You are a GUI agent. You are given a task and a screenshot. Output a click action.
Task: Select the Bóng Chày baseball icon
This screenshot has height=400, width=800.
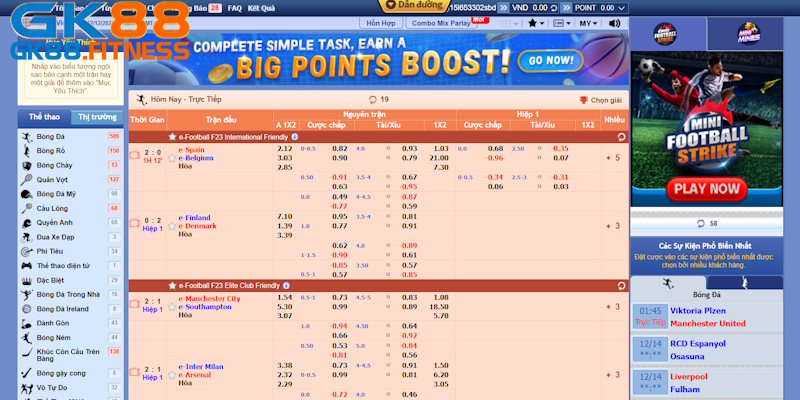click(27, 165)
